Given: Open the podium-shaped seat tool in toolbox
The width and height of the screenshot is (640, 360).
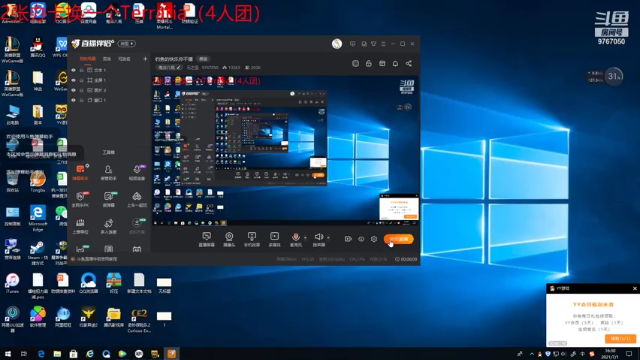Looking at the screenshot, I should tap(80, 226).
